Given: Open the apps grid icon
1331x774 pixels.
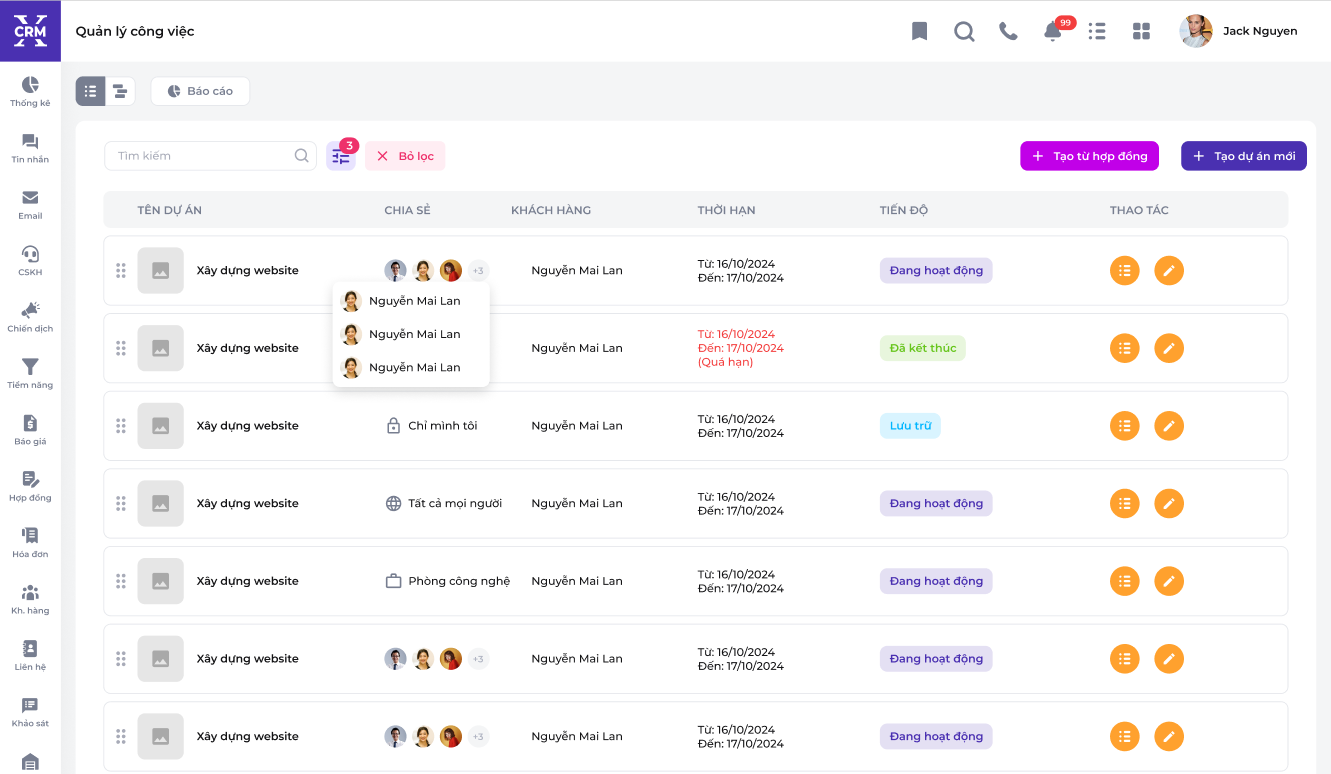Looking at the screenshot, I should coord(1141,31).
